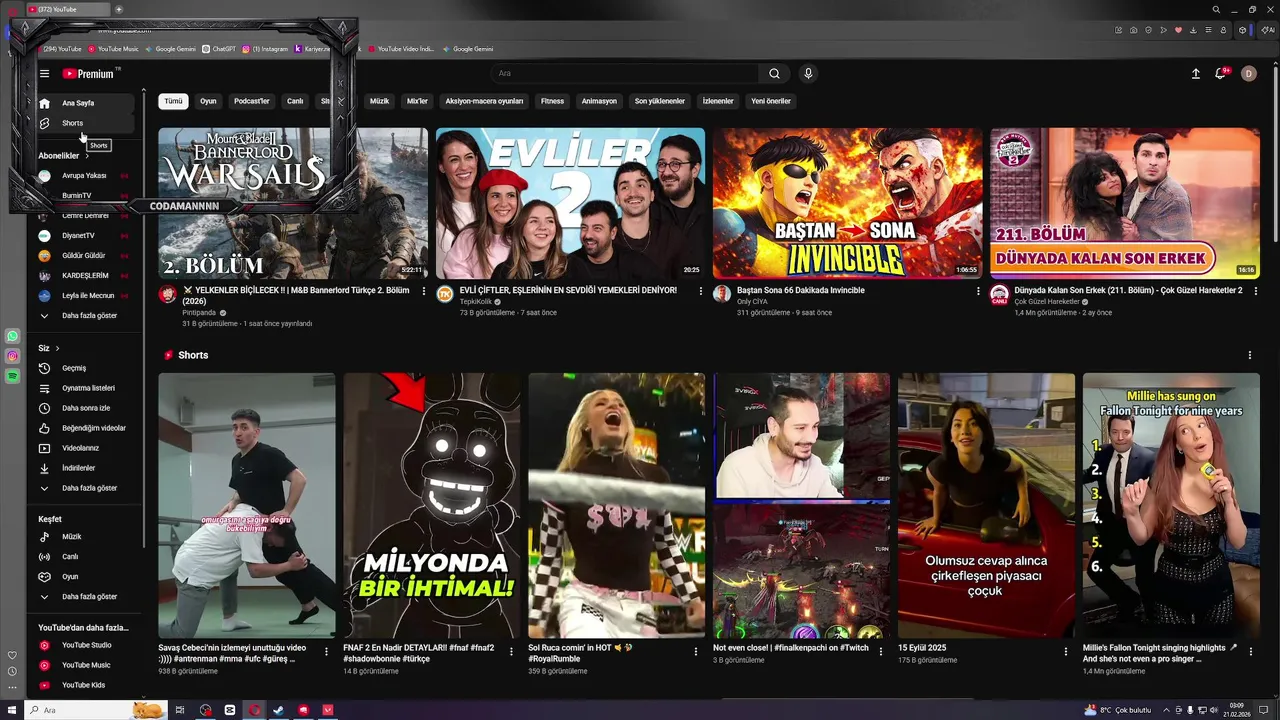Open the weather widget showing Çok bulutlu

1118,710
